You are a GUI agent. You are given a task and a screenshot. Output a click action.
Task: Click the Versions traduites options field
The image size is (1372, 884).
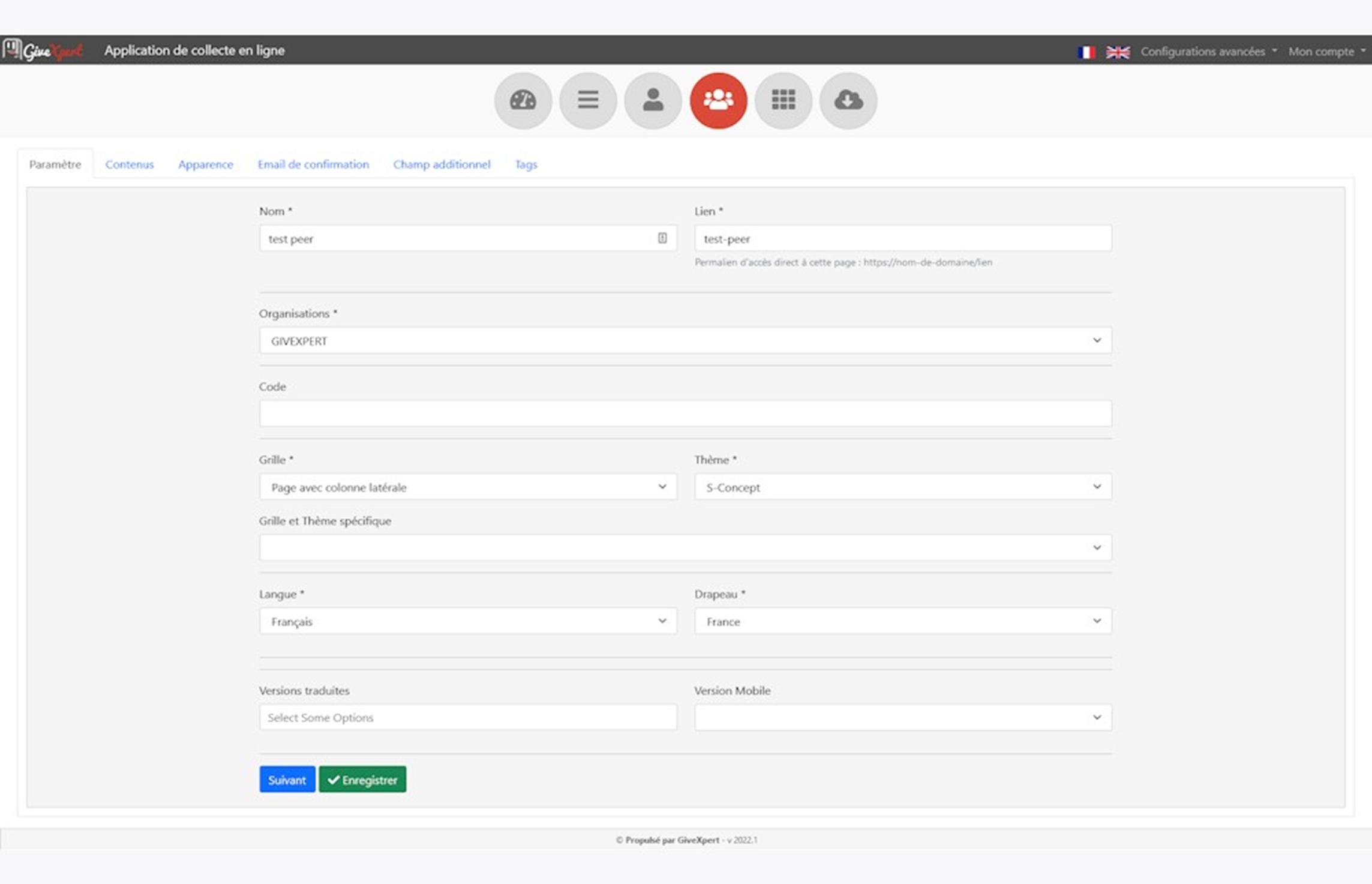[x=468, y=717]
